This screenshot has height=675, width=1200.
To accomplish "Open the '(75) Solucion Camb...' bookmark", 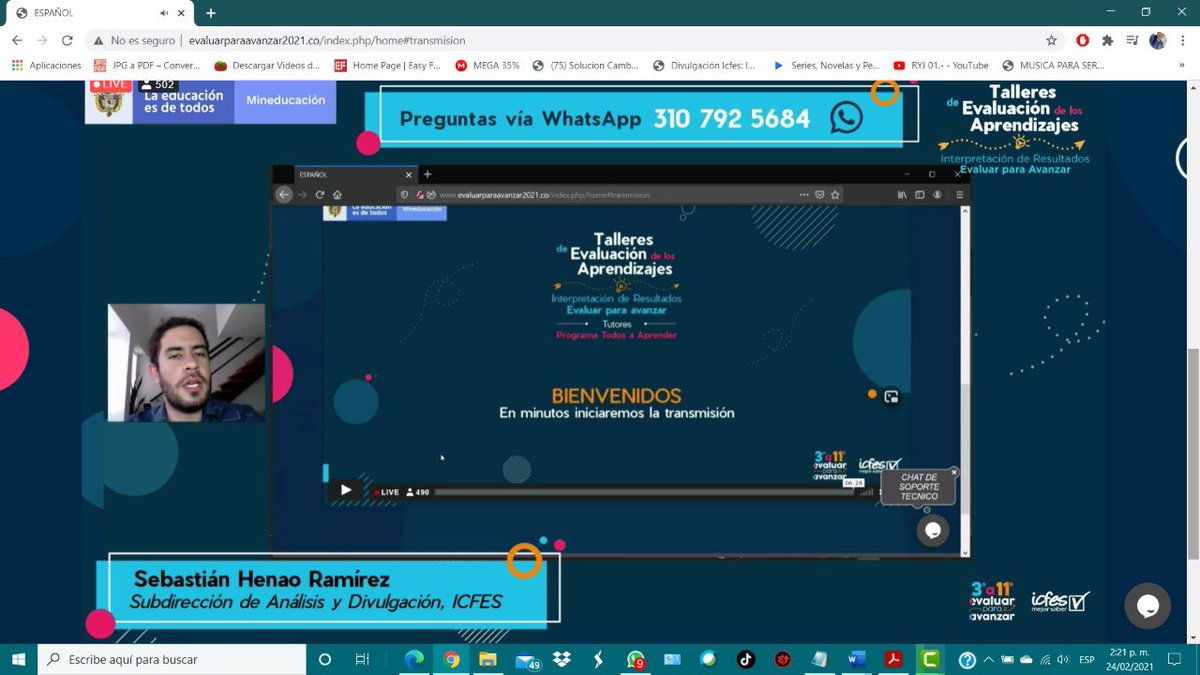I will coord(586,65).
